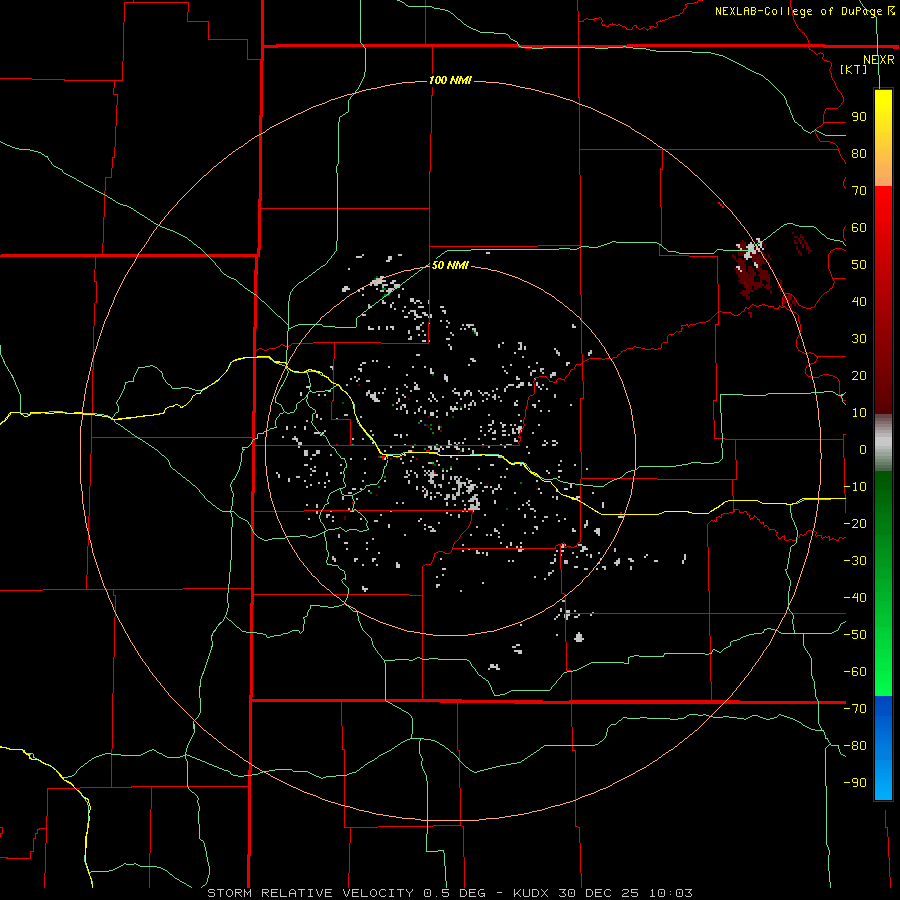The height and width of the screenshot is (900, 900).
Task: Click the gray zero-velocity segment of the color bar
Action: pos(883,442)
